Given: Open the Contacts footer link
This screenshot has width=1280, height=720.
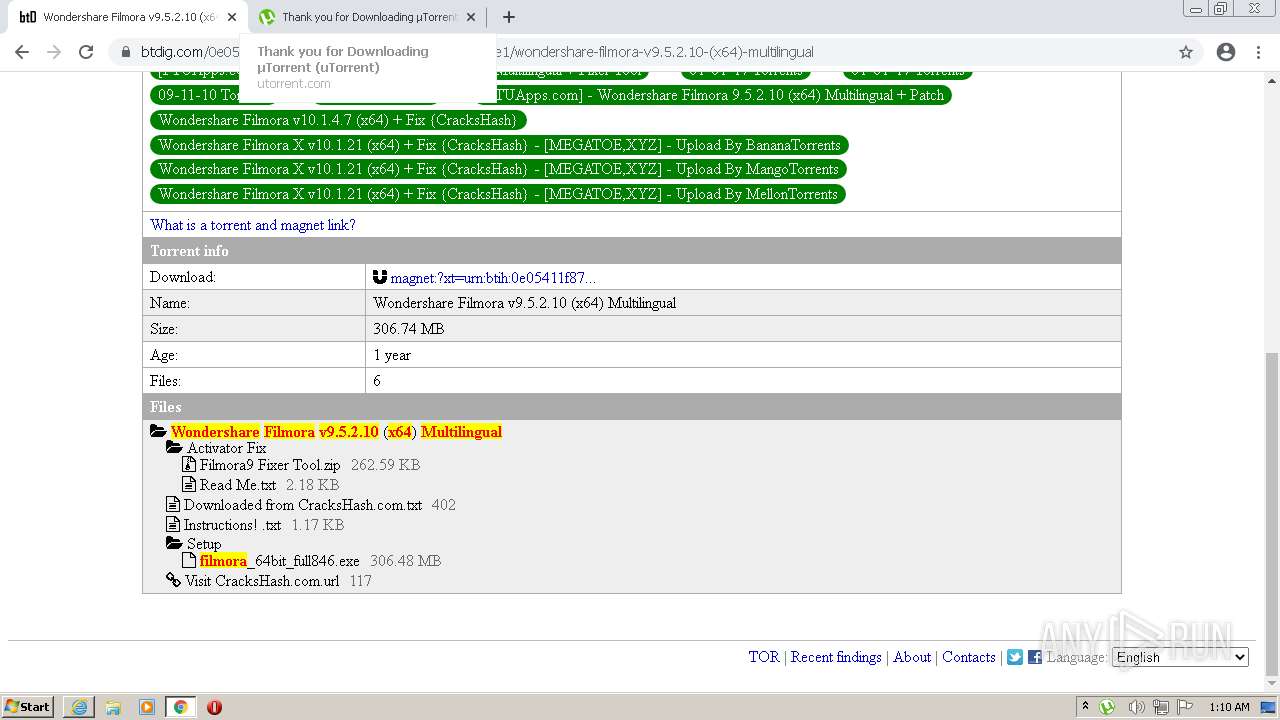Looking at the screenshot, I should [x=969, y=657].
